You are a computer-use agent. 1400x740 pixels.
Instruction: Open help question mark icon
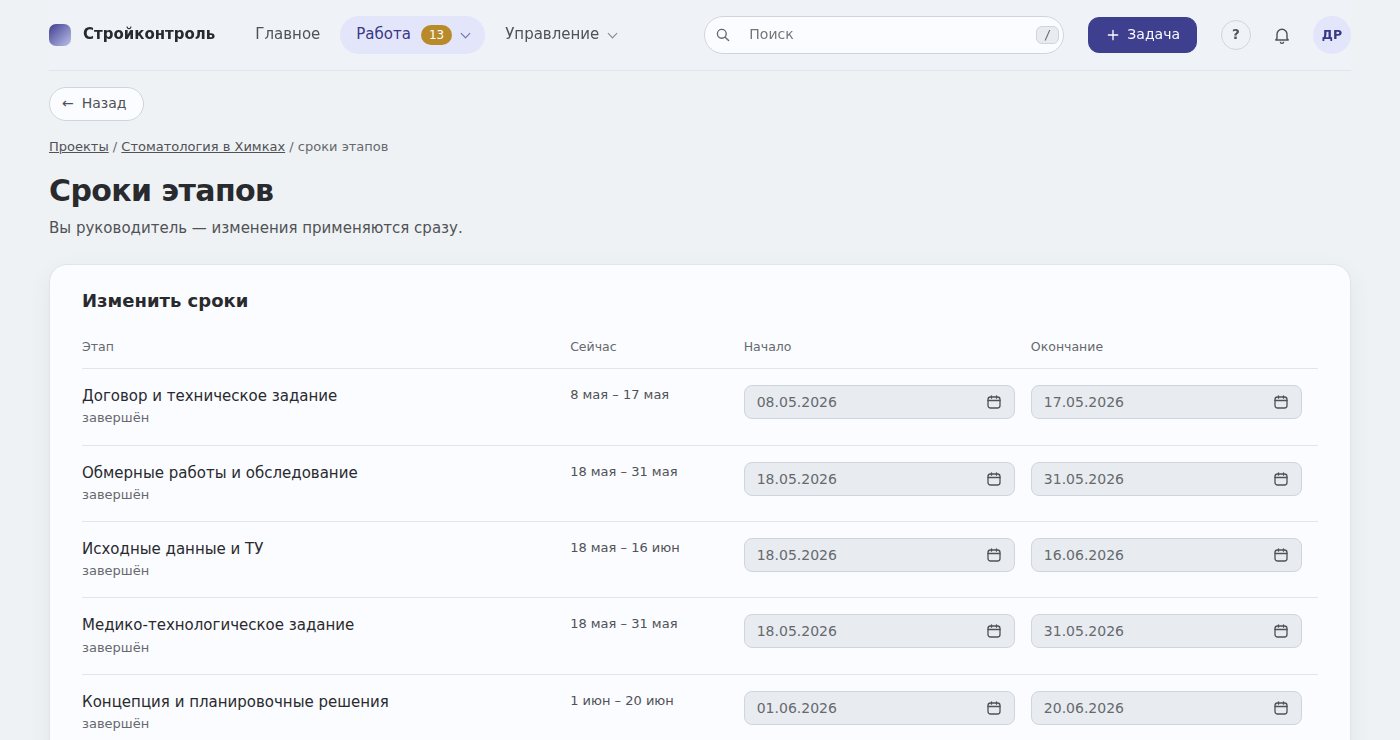[x=1236, y=35]
